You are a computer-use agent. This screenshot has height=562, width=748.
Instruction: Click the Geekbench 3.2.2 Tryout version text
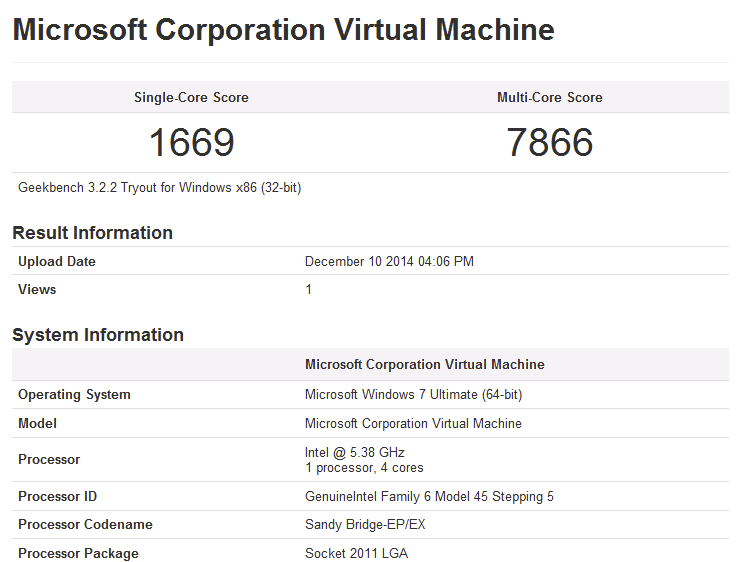point(159,188)
